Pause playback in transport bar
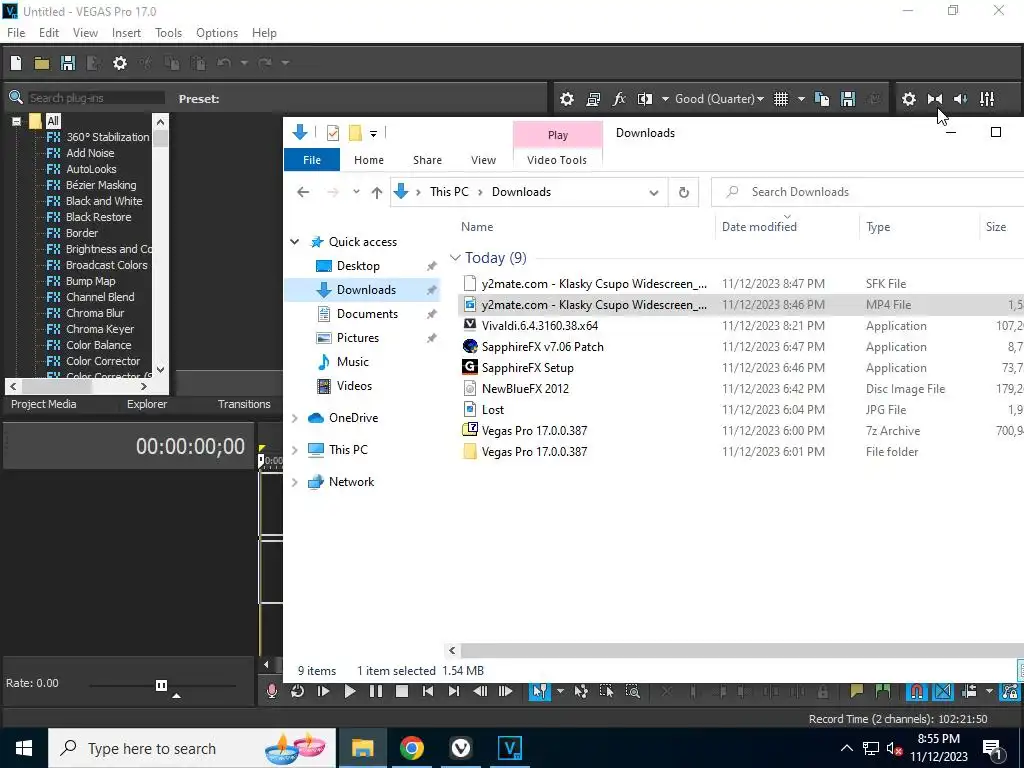 coord(376,691)
